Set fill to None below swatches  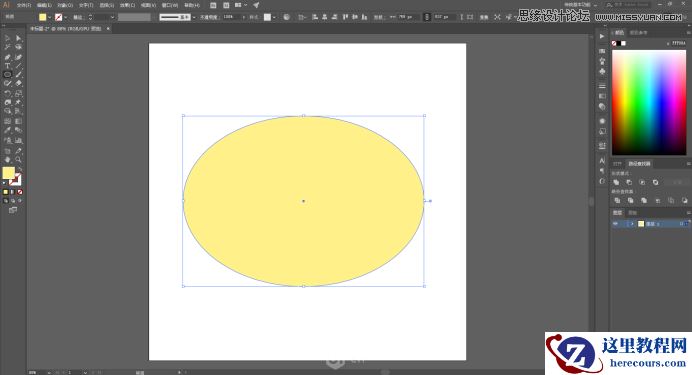20,192
